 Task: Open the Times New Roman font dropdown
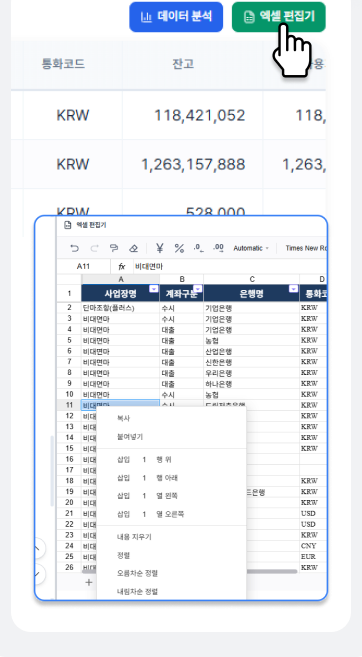tap(306, 248)
